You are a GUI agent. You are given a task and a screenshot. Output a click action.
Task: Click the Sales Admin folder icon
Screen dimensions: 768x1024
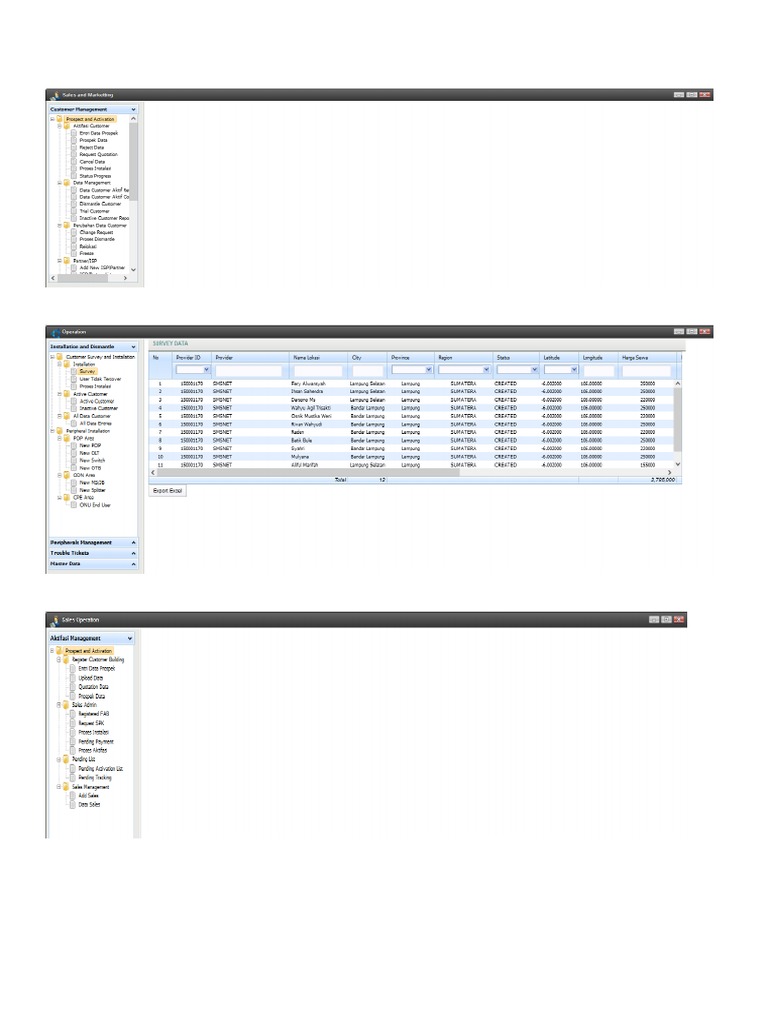(x=67, y=705)
